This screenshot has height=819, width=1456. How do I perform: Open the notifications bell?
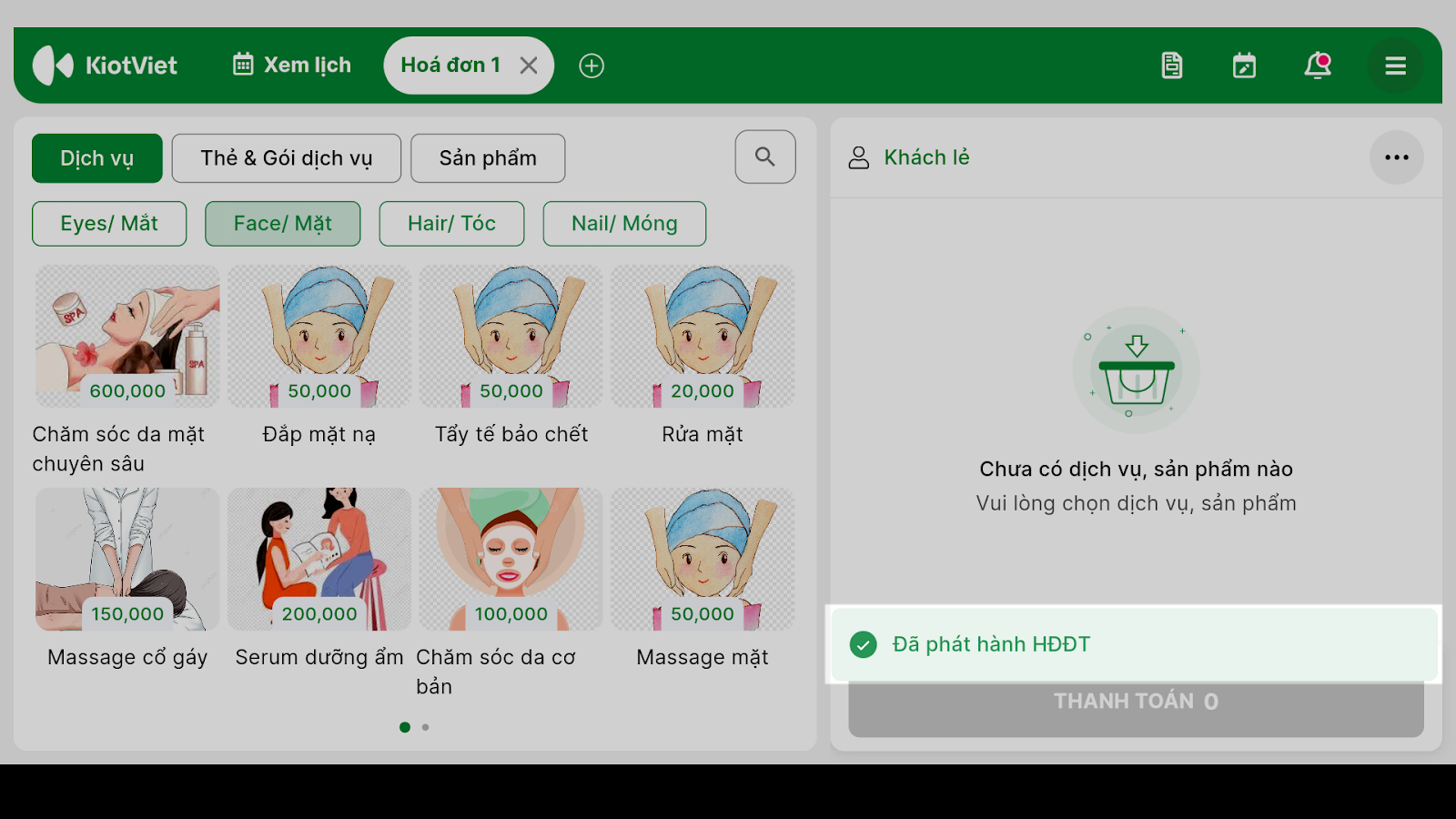pos(1318,66)
